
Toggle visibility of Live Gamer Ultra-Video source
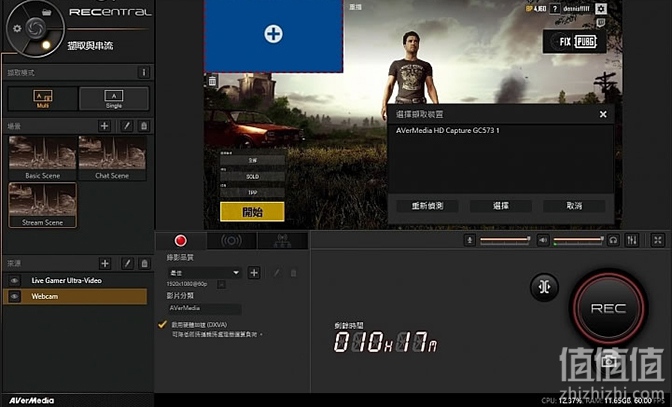coord(14,281)
